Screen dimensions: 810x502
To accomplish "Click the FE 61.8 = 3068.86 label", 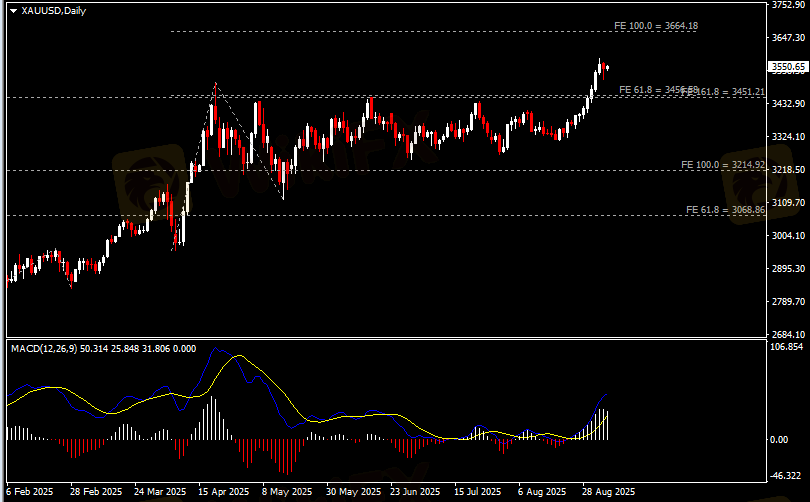I will tap(725, 210).
